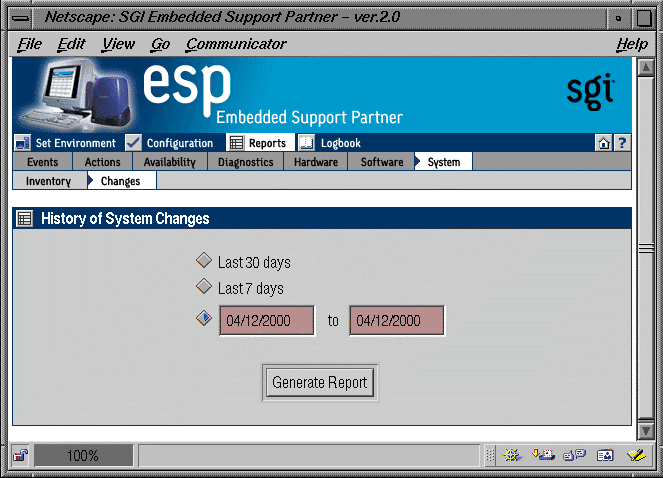
Task: Click the title bar maximize square button
Action: (x=644, y=18)
